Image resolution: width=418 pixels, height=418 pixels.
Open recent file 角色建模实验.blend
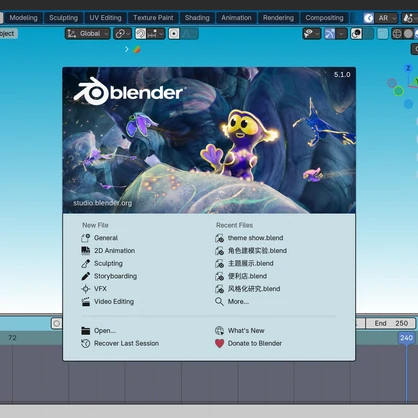pos(251,251)
